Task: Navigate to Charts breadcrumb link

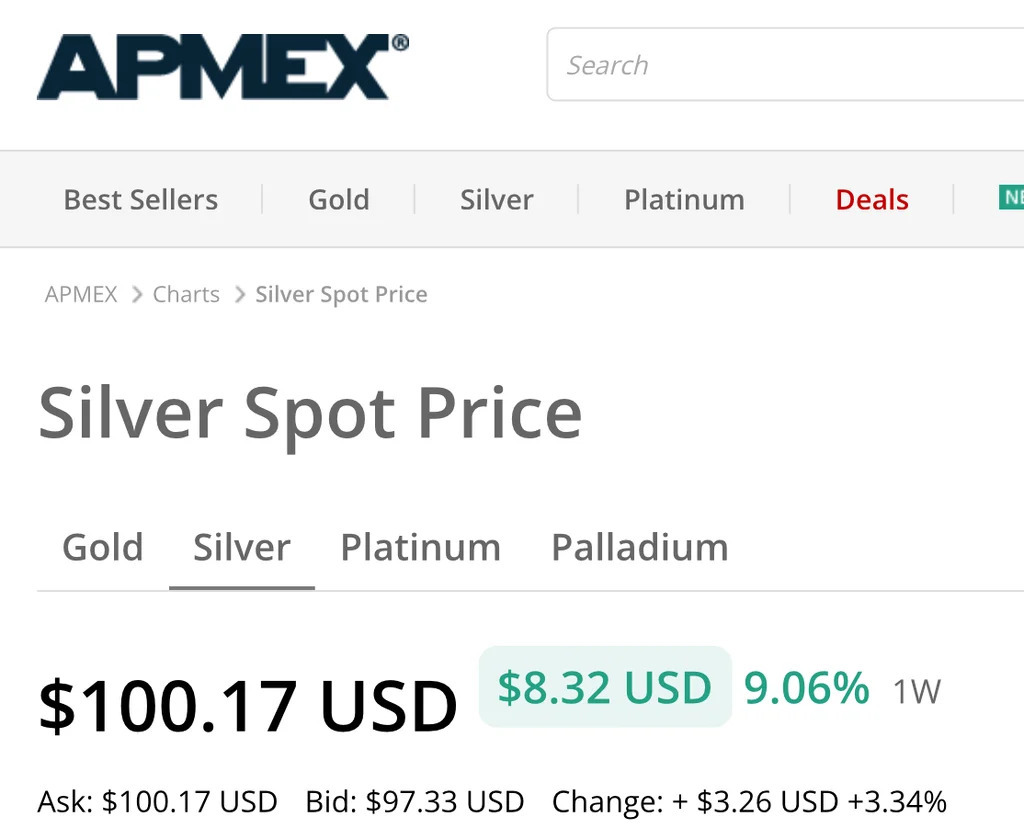Action: pyautogui.click(x=186, y=294)
